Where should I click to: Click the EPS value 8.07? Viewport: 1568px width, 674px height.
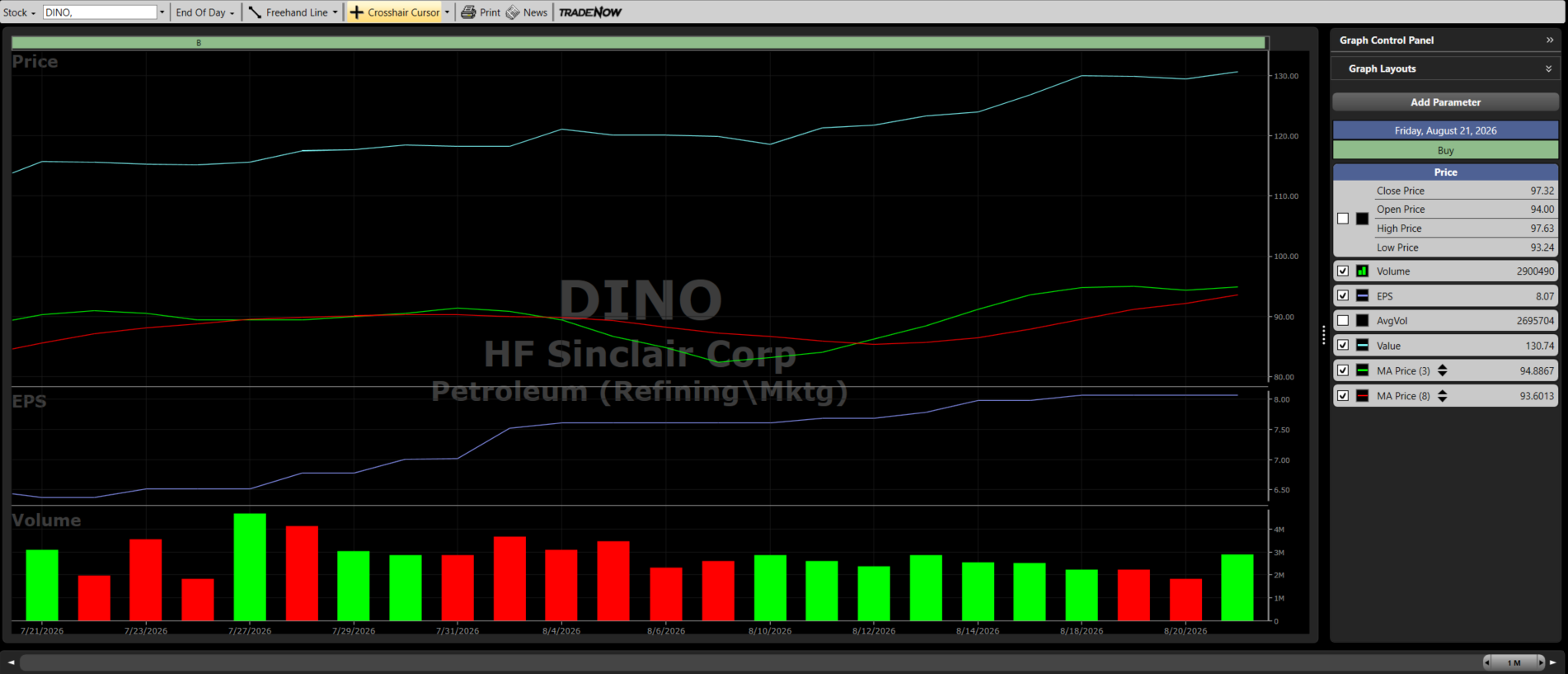[x=1545, y=296]
